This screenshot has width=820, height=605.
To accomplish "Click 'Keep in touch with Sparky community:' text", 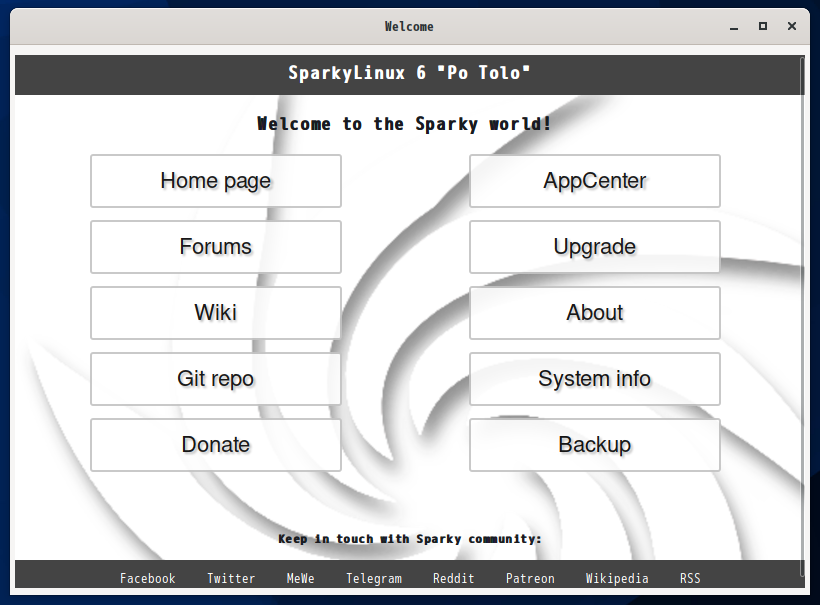I will point(409,539).
